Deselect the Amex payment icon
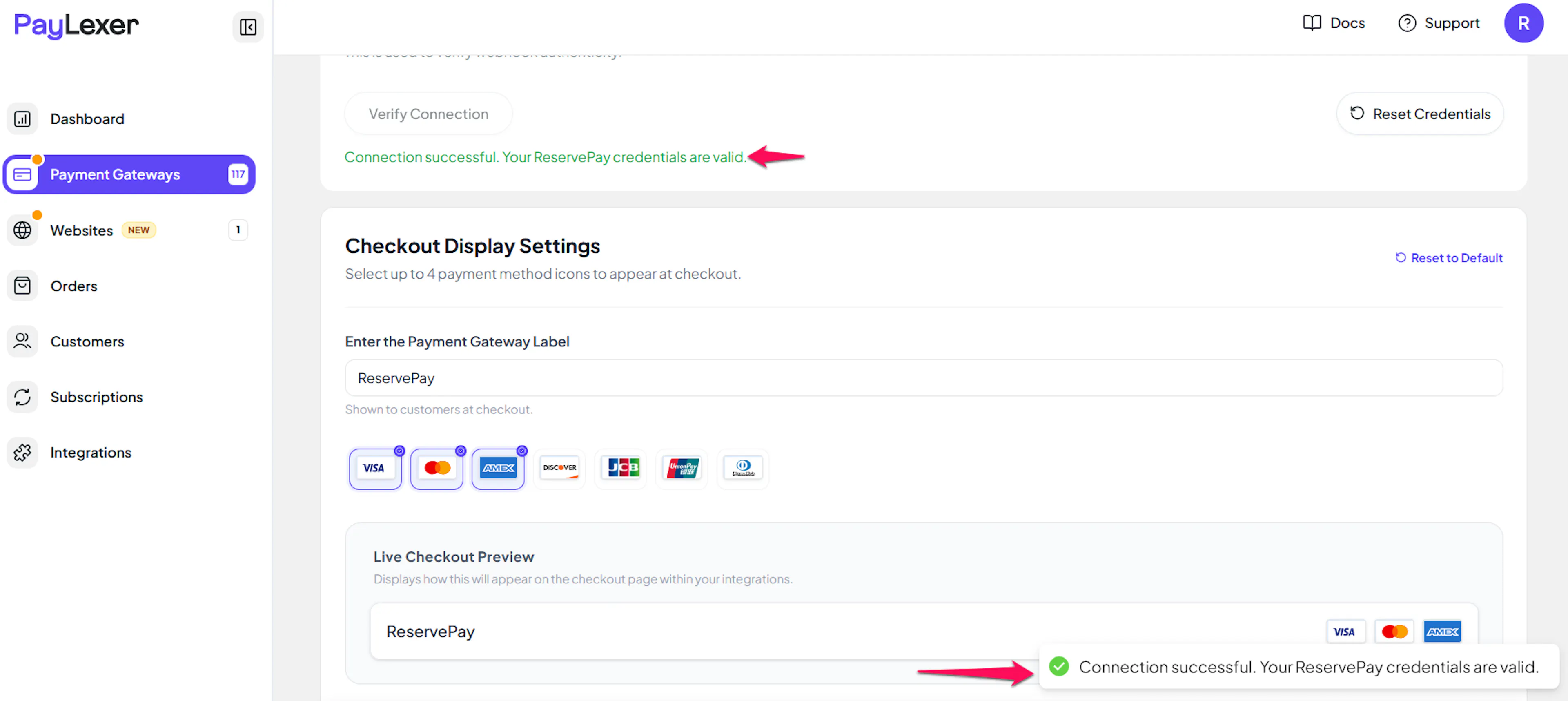 pyautogui.click(x=498, y=468)
